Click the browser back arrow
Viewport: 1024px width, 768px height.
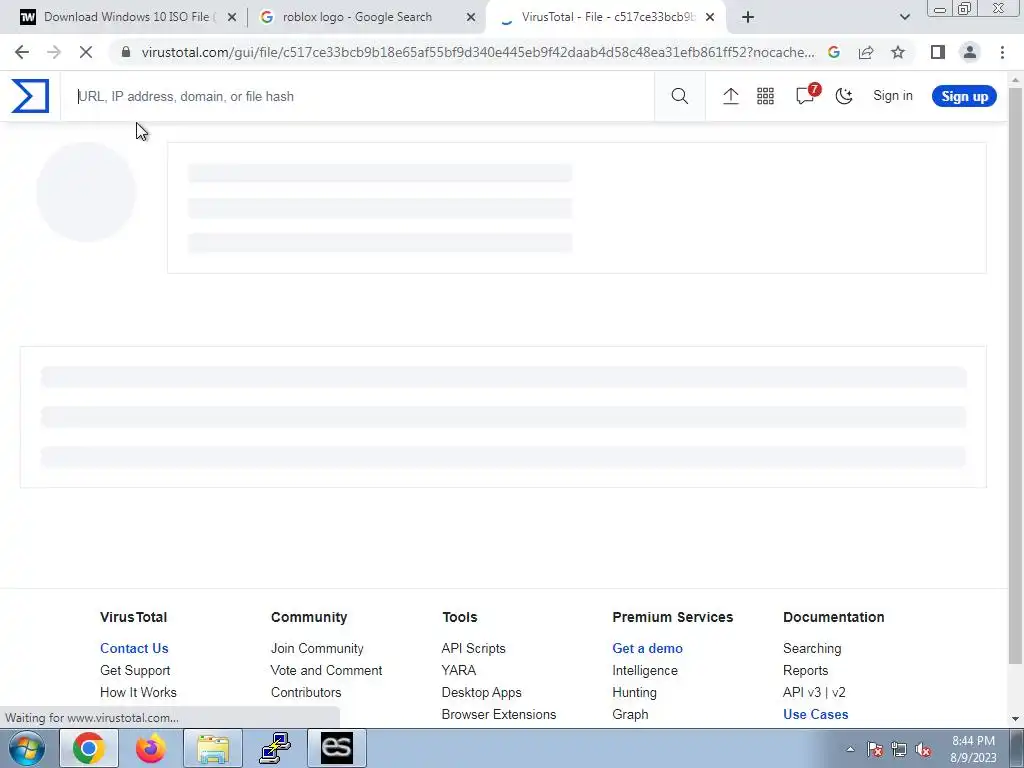[x=22, y=52]
